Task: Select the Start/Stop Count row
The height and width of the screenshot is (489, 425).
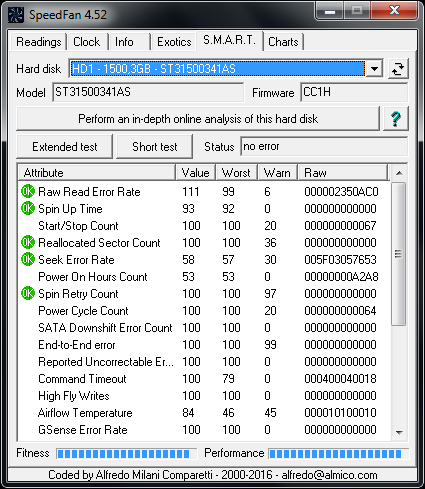Action: pyautogui.click(x=204, y=226)
